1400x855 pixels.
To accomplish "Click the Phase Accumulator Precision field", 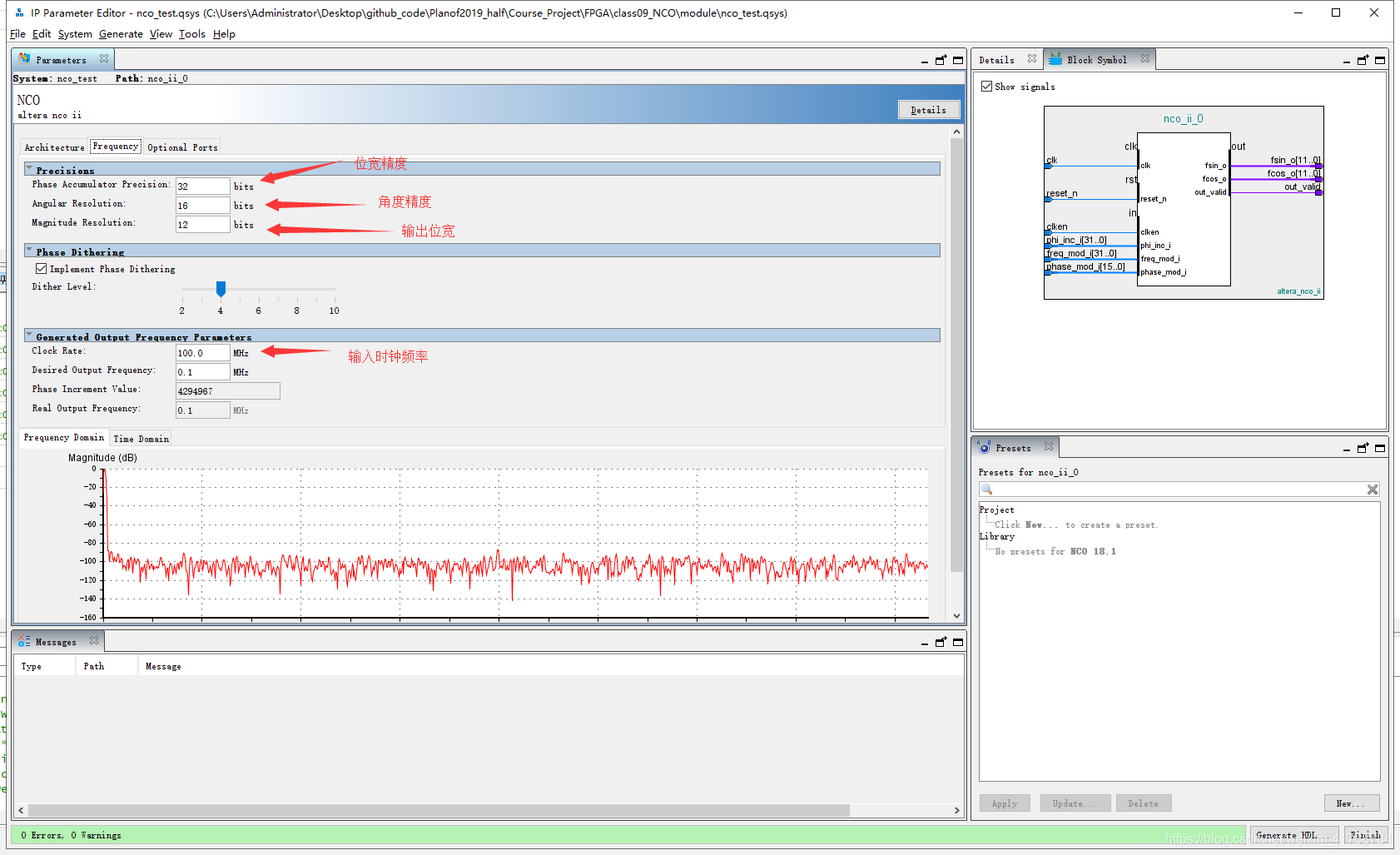I will click(x=202, y=186).
